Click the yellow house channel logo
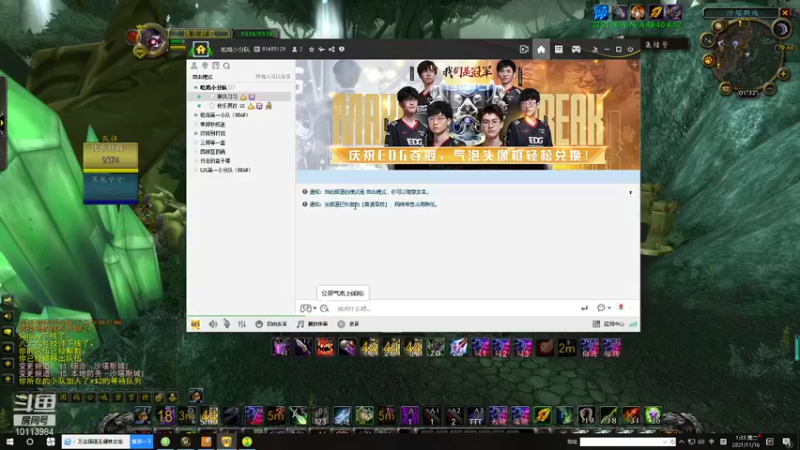Screen dimensions: 800x450 point(201,49)
